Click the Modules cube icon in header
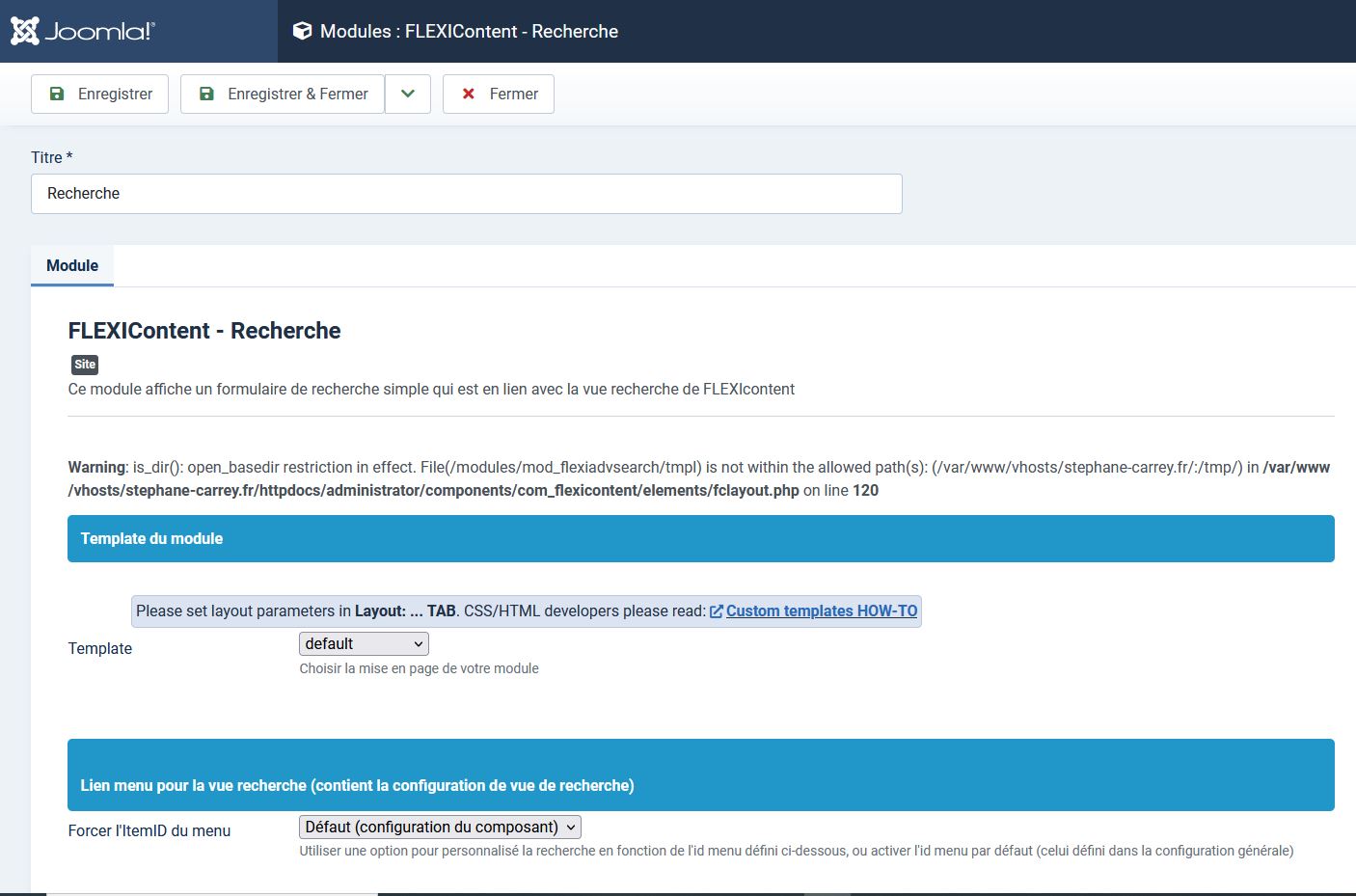The height and width of the screenshot is (896, 1356). 302,31
